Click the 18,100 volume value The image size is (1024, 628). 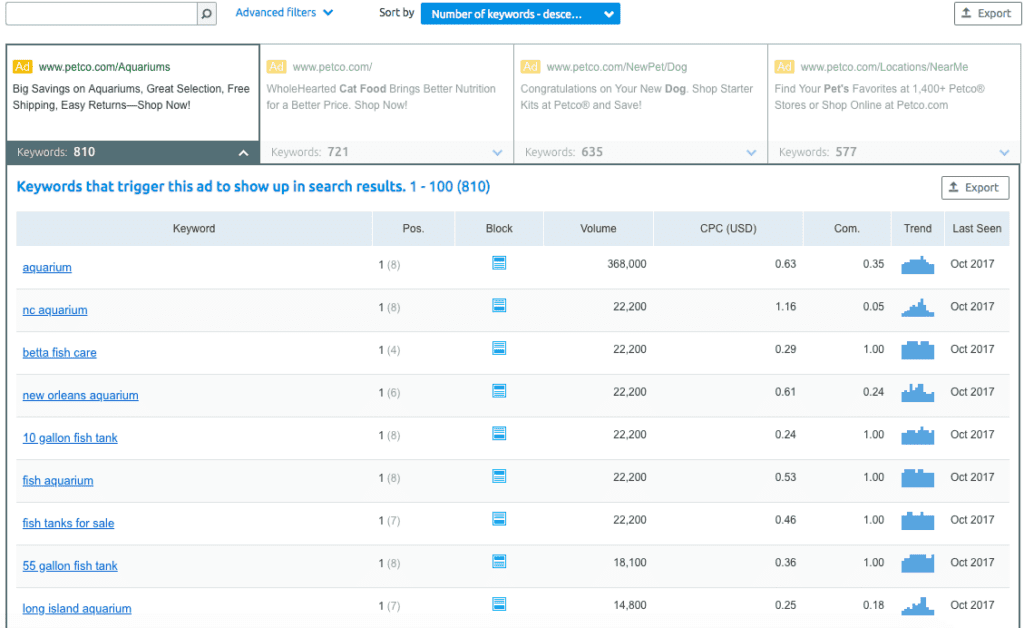(630, 562)
